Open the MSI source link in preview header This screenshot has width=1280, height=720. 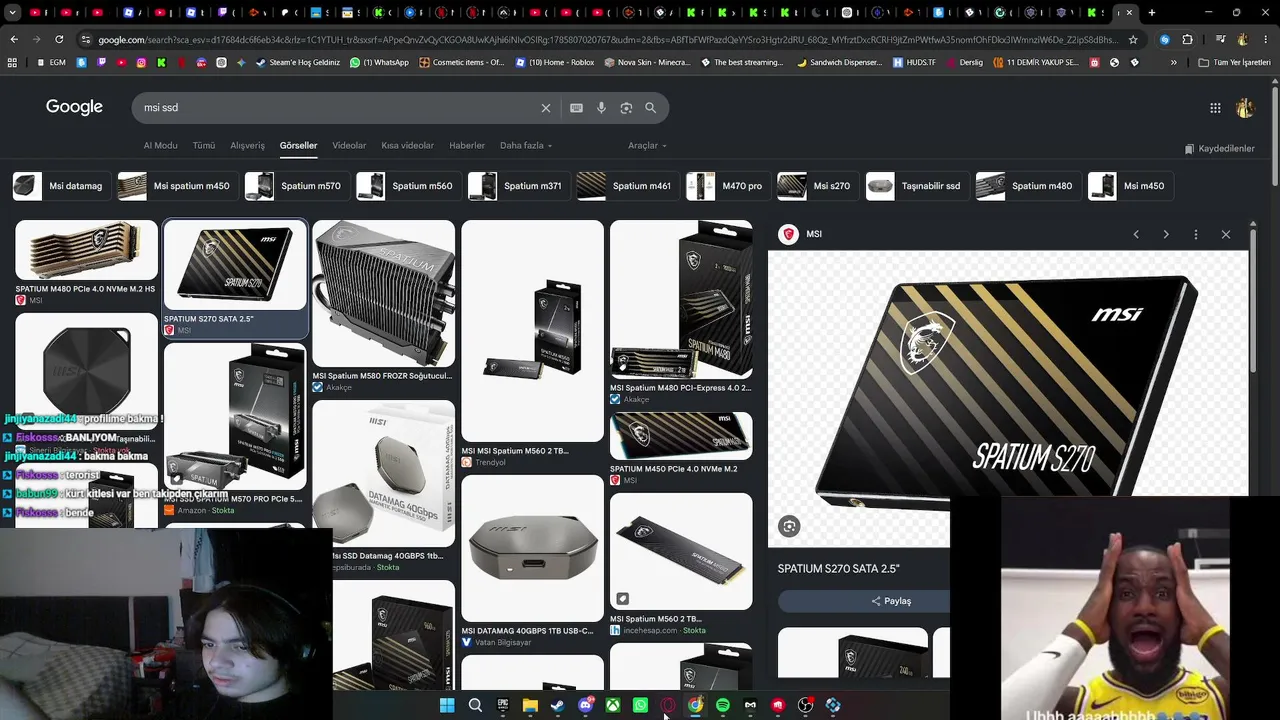801,234
